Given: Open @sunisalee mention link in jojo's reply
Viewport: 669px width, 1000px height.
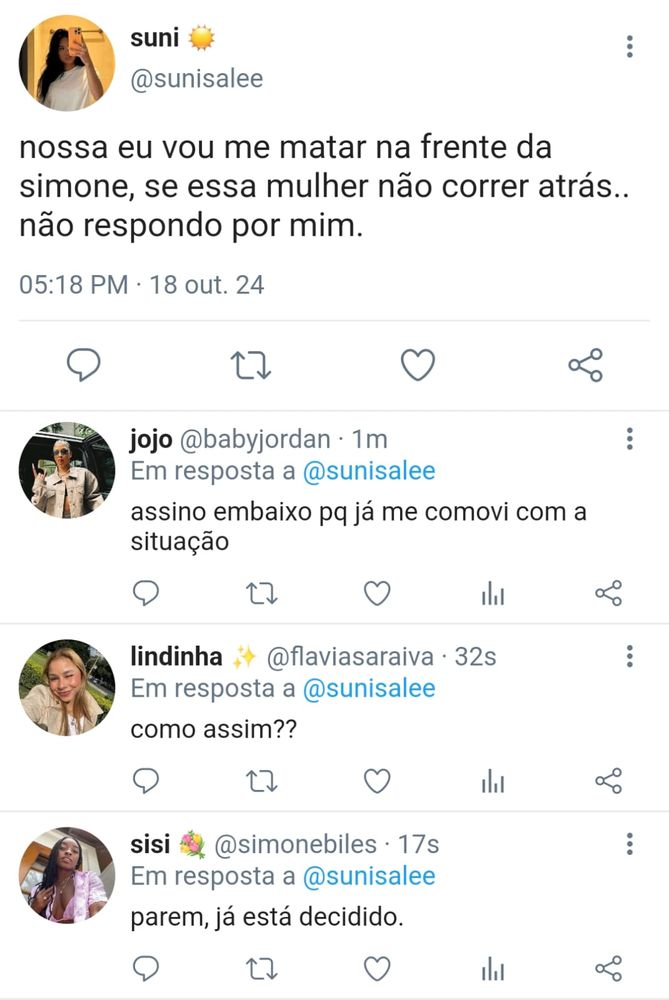Looking at the screenshot, I should coord(368,471).
